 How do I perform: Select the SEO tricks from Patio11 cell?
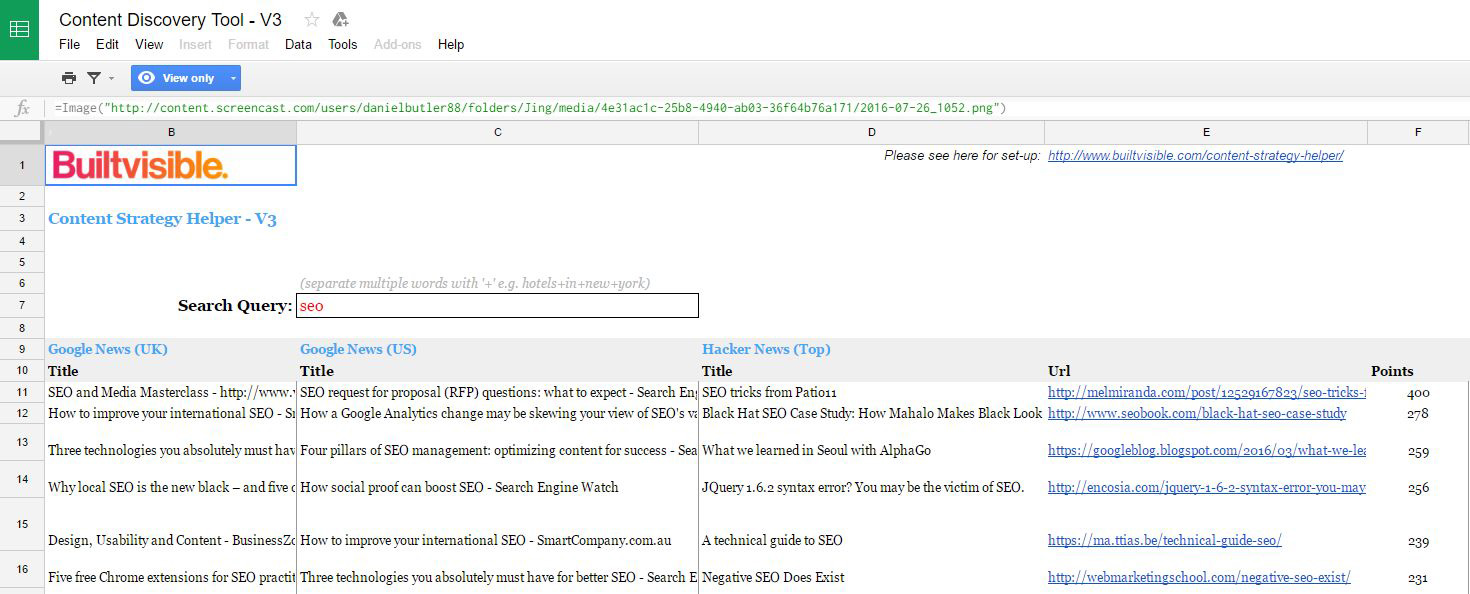pos(871,393)
